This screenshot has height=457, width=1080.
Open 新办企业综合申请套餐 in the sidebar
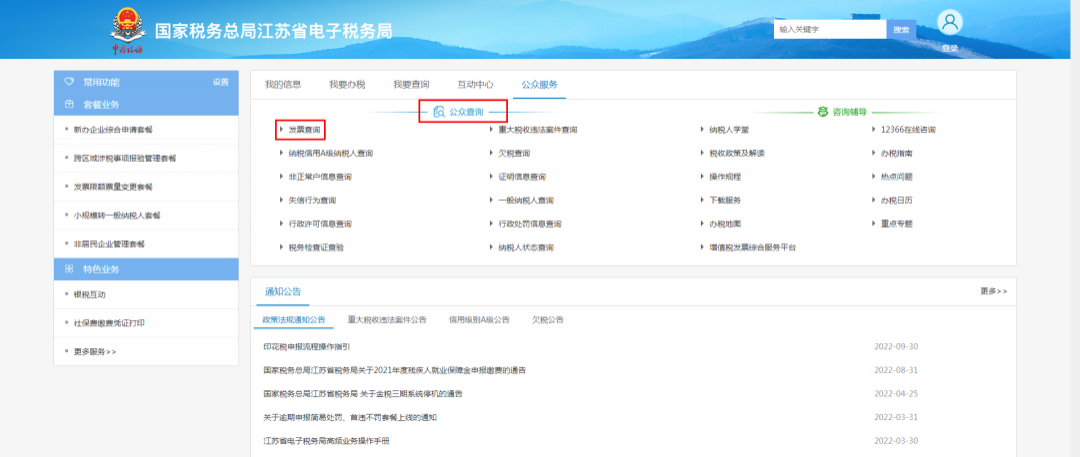click(x=113, y=130)
